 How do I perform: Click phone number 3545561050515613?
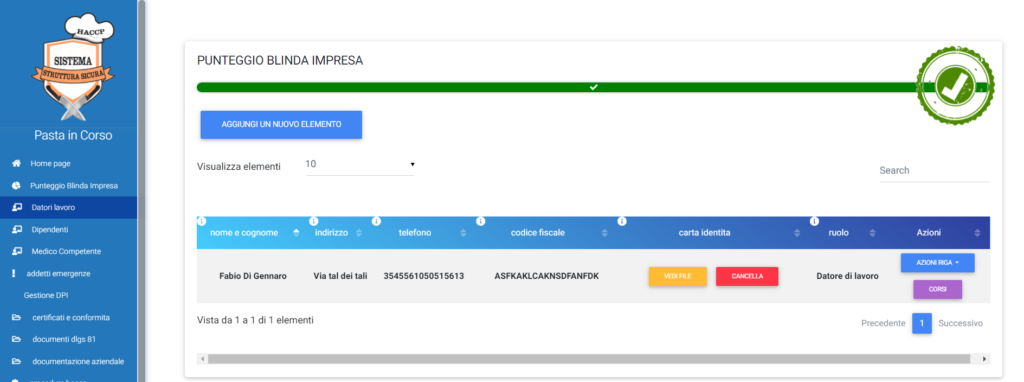424,276
